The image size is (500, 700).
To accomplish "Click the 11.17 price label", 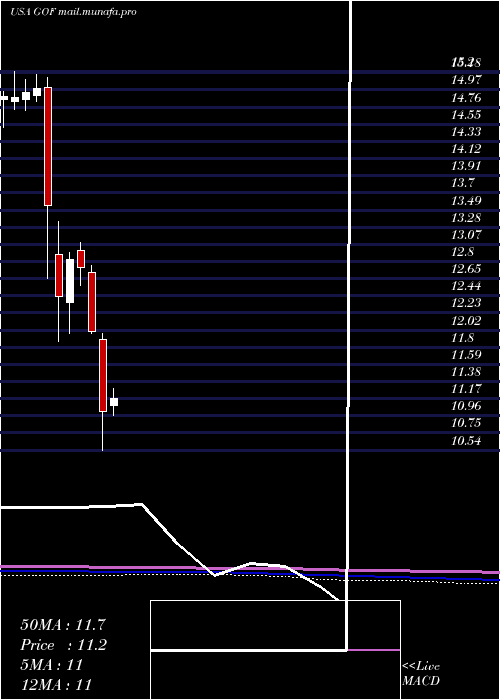I will 467,389.
